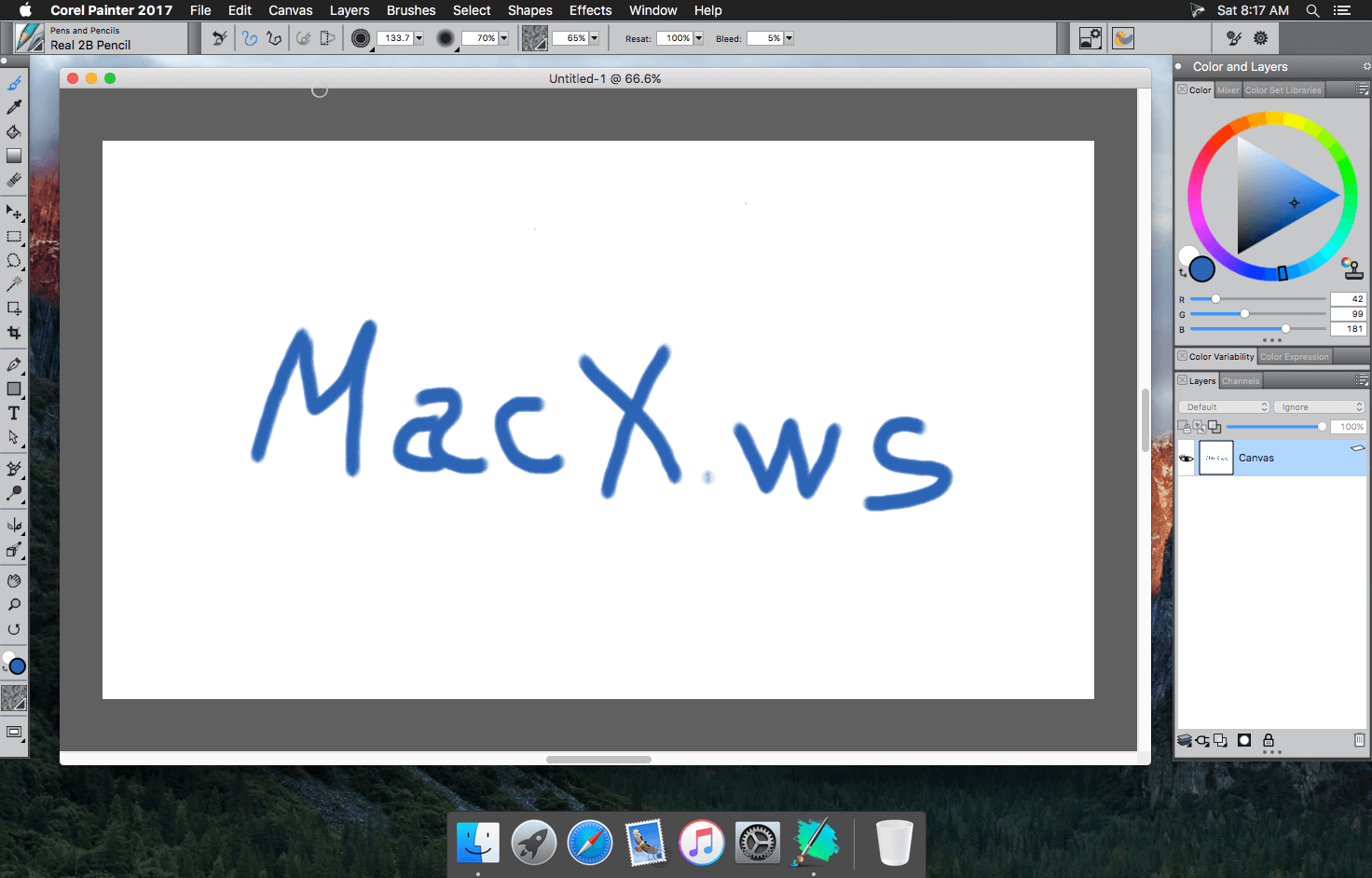Select the Text tool
The height and width of the screenshot is (878, 1372).
pos(14,413)
